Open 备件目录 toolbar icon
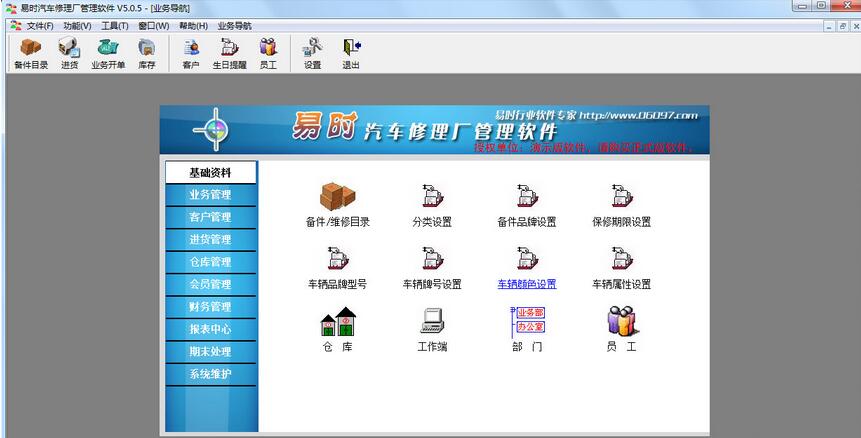 (x=31, y=54)
